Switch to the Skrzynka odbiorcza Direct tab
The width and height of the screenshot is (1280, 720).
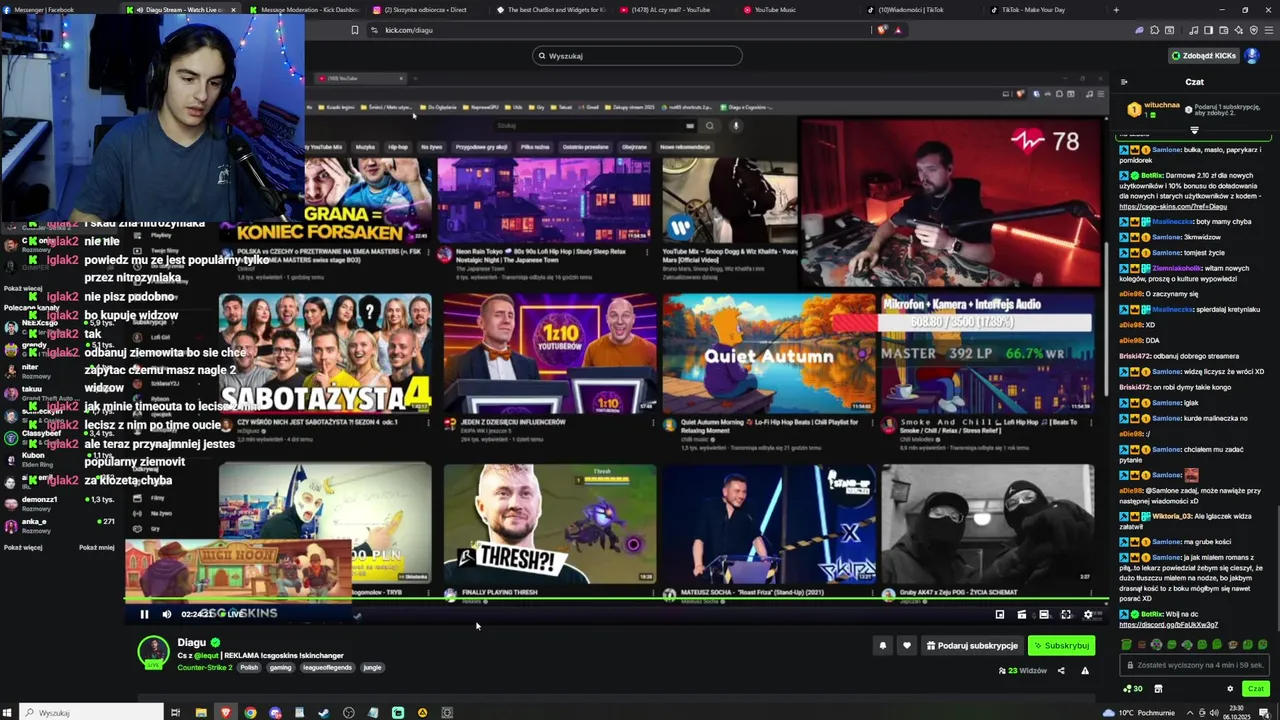click(427, 10)
